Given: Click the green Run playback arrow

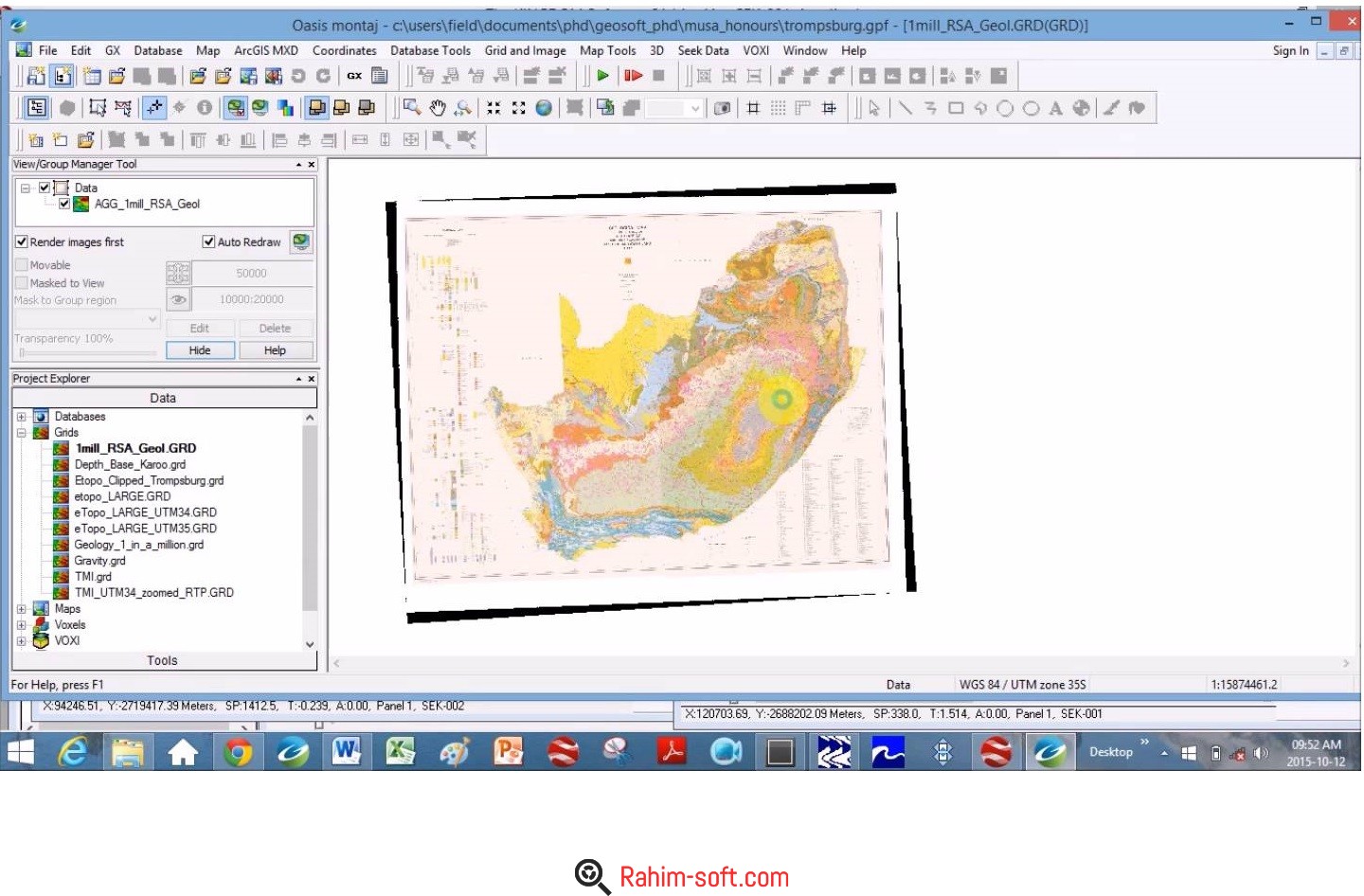Looking at the screenshot, I should (602, 76).
